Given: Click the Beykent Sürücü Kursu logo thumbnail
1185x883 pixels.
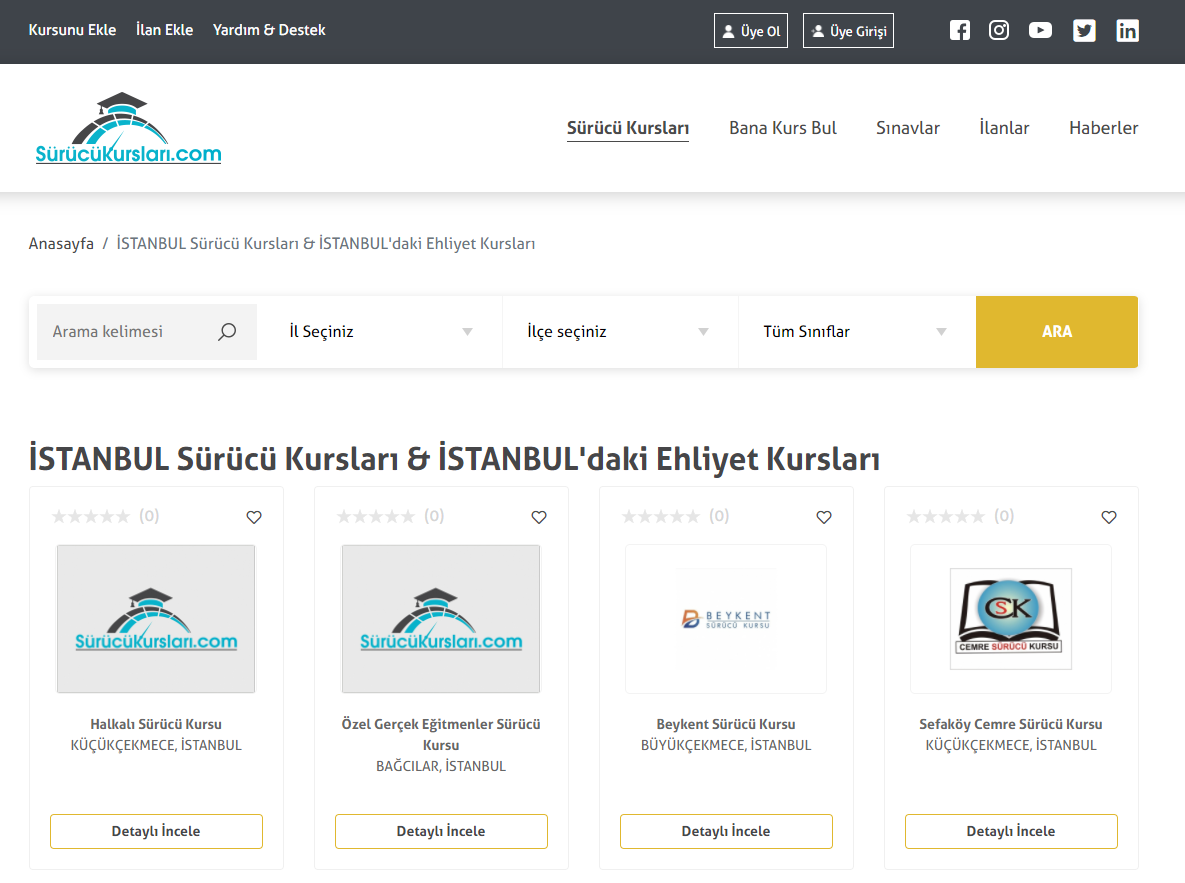Looking at the screenshot, I should [x=726, y=619].
